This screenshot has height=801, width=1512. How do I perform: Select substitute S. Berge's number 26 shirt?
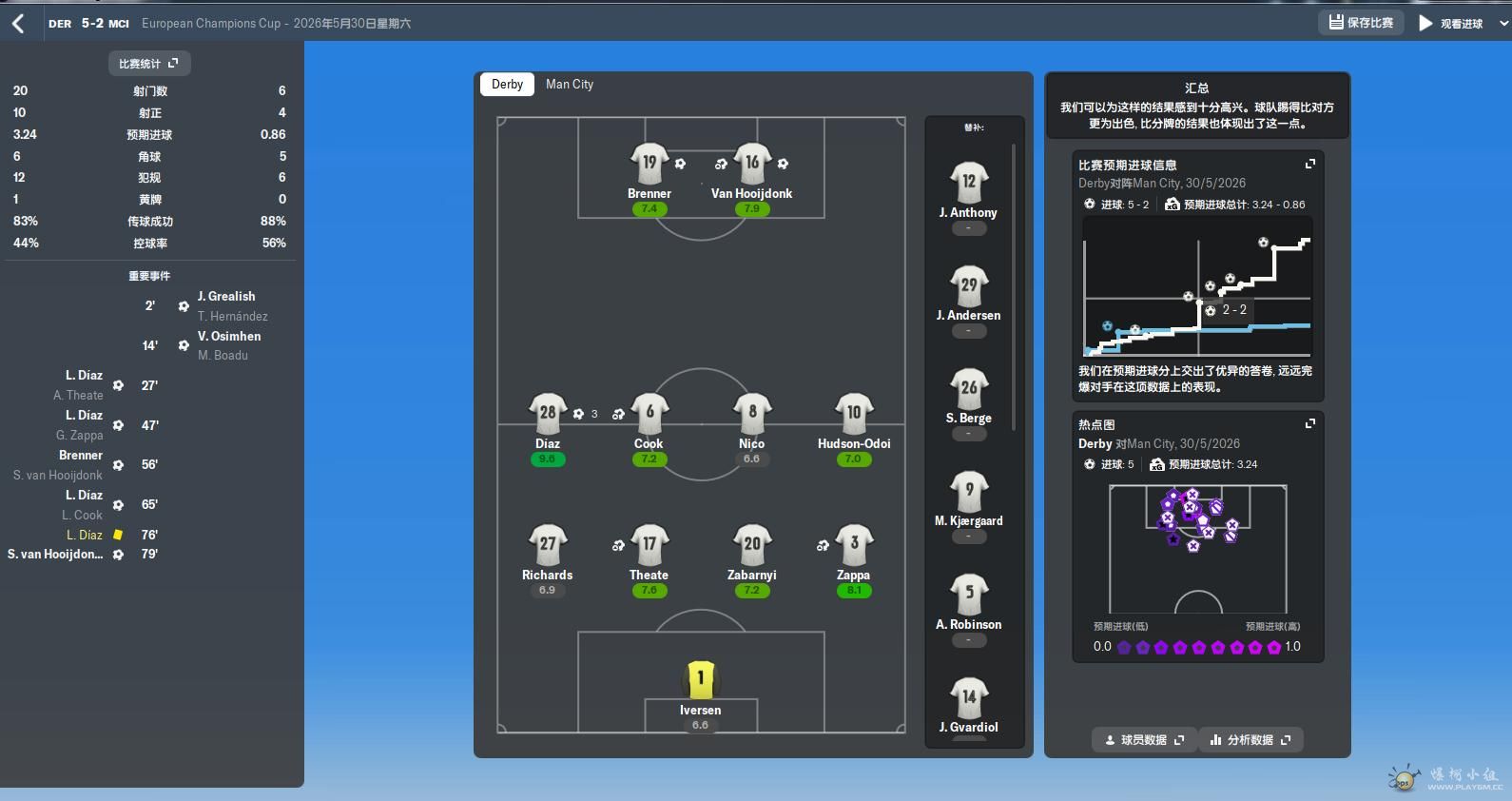[x=969, y=387]
